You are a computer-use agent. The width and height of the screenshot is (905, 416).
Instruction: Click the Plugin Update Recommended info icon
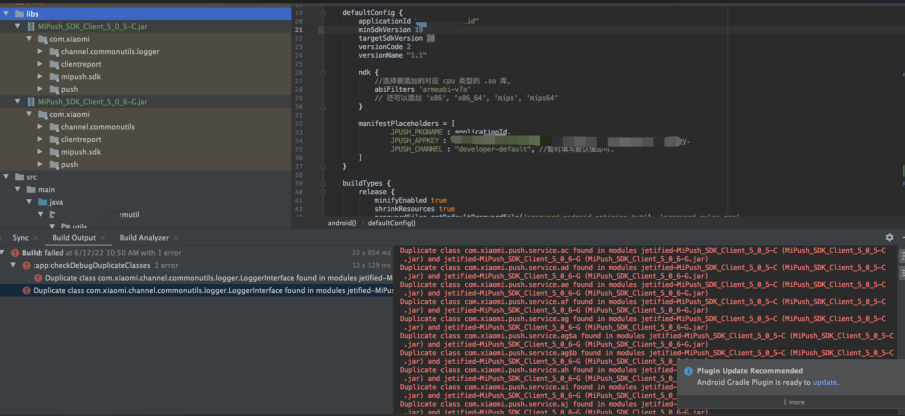point(688,372)
